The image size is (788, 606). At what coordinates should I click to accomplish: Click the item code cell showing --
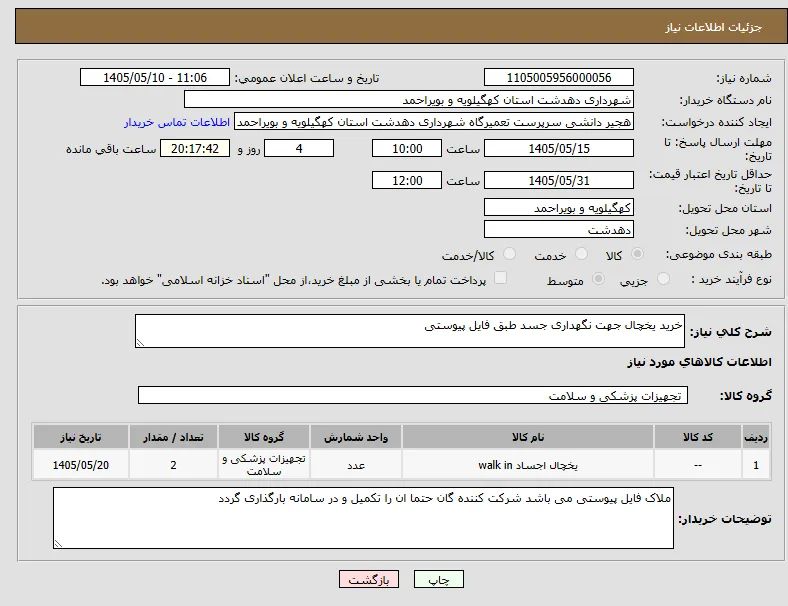698,465
